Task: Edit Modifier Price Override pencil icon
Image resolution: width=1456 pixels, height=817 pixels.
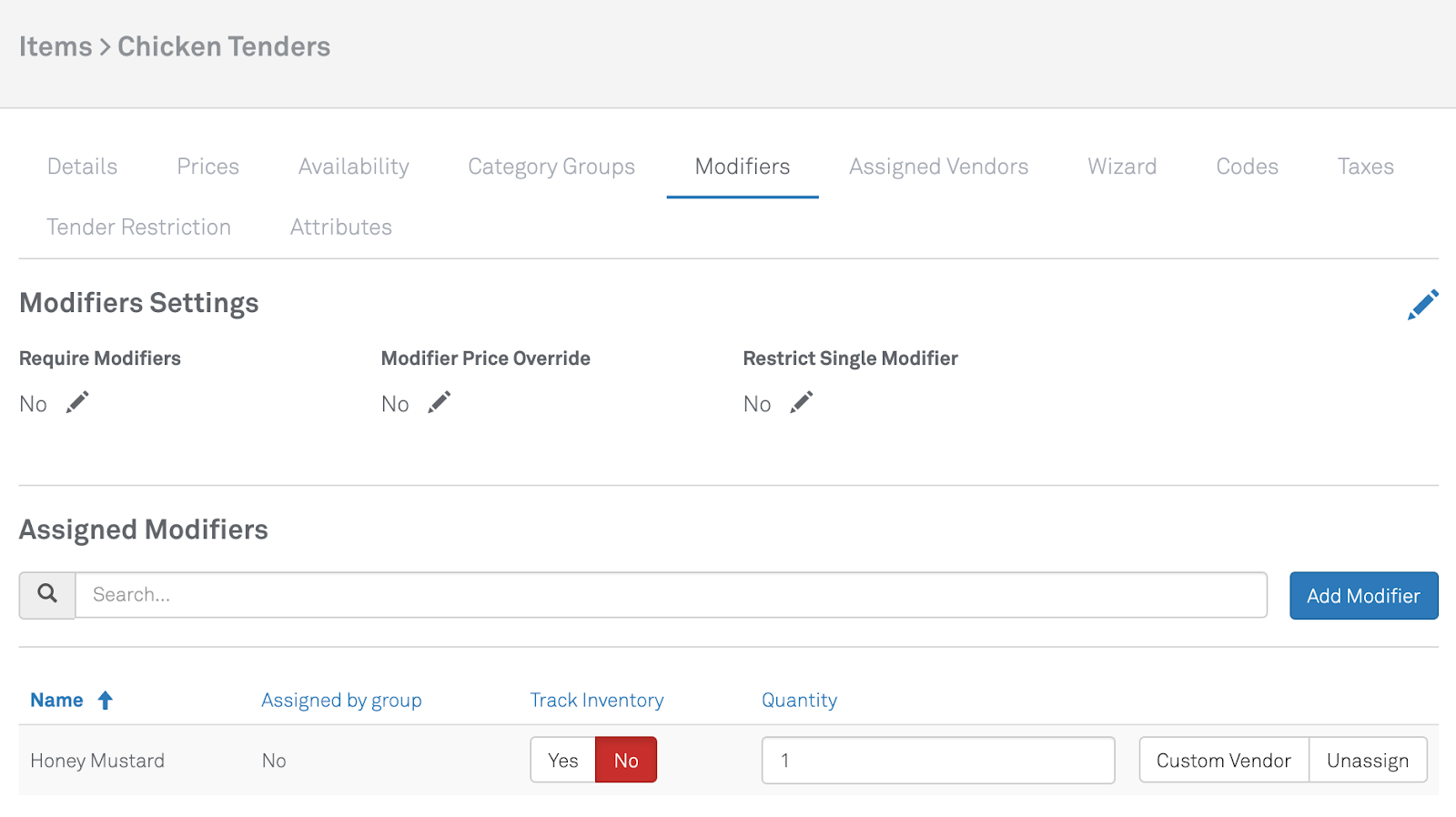Action: [x=440, y=402]
